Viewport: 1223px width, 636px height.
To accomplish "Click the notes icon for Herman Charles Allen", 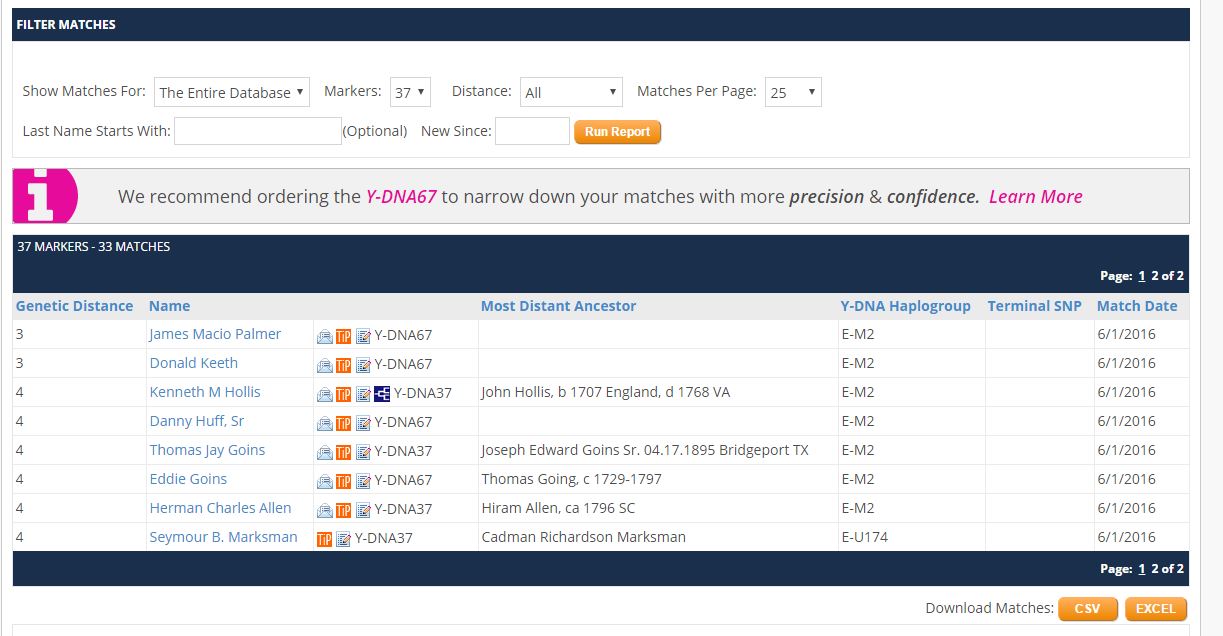I will [x=363, y=510].
